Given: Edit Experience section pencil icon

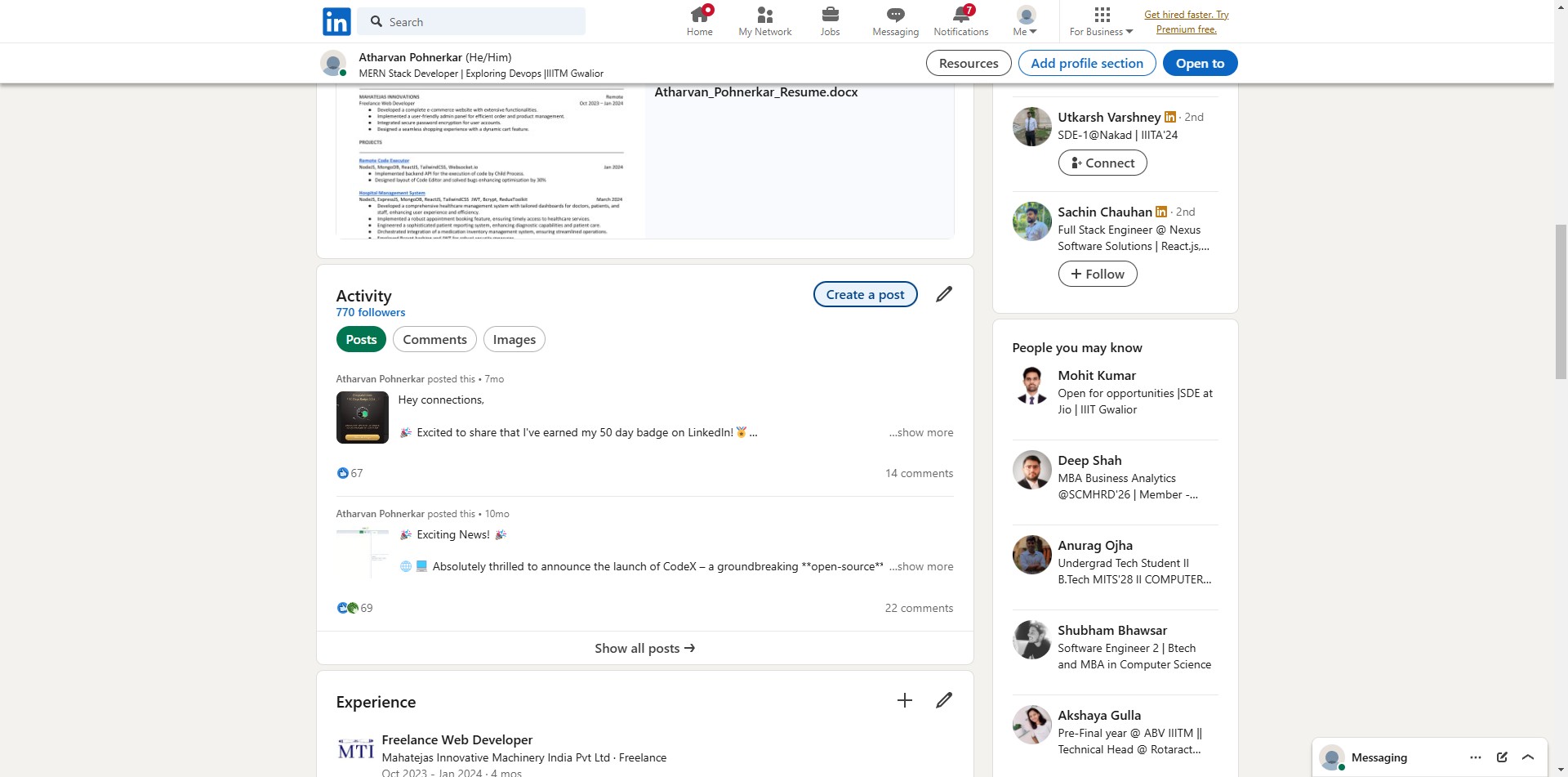Looking at the screenshot, I should coord(944,700).
